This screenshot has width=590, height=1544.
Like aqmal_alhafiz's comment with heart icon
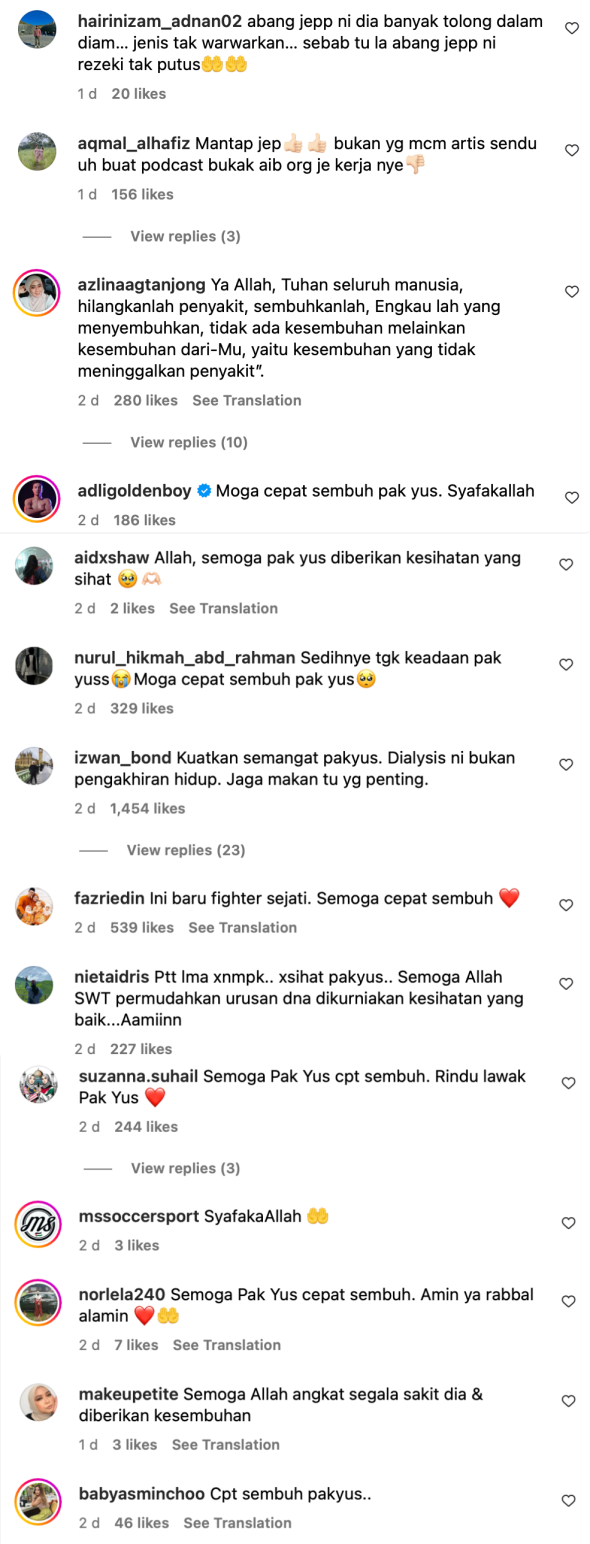(572, 150)
